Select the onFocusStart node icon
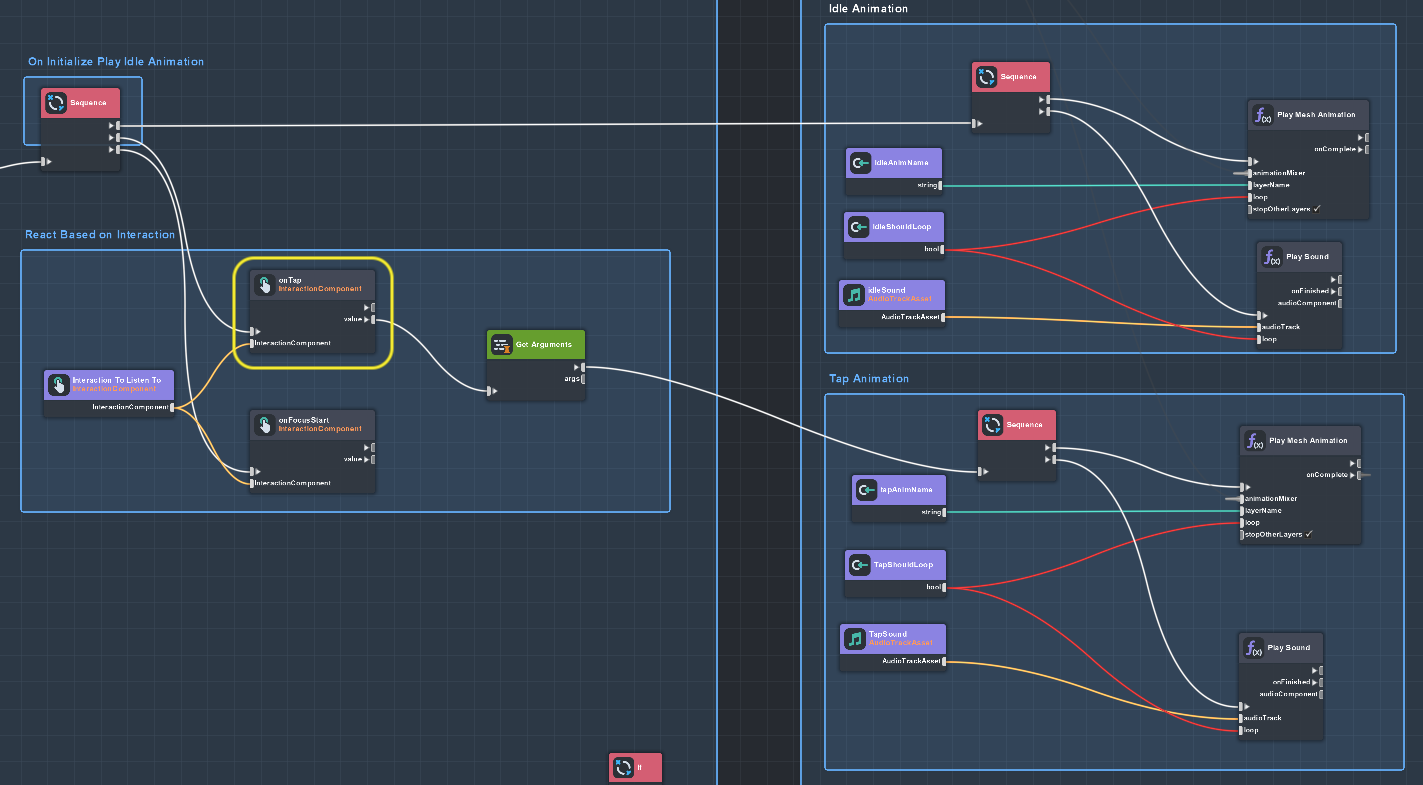This screenshot has width=1423, height=785. click(264, 425)
